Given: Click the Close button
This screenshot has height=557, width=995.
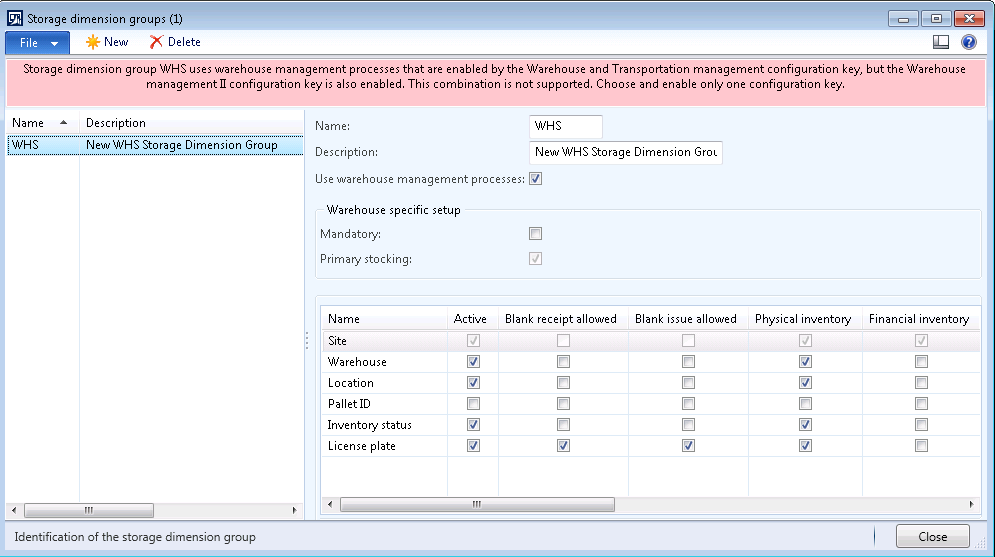Looking at the screenshot, I should (x=932, y=537).
